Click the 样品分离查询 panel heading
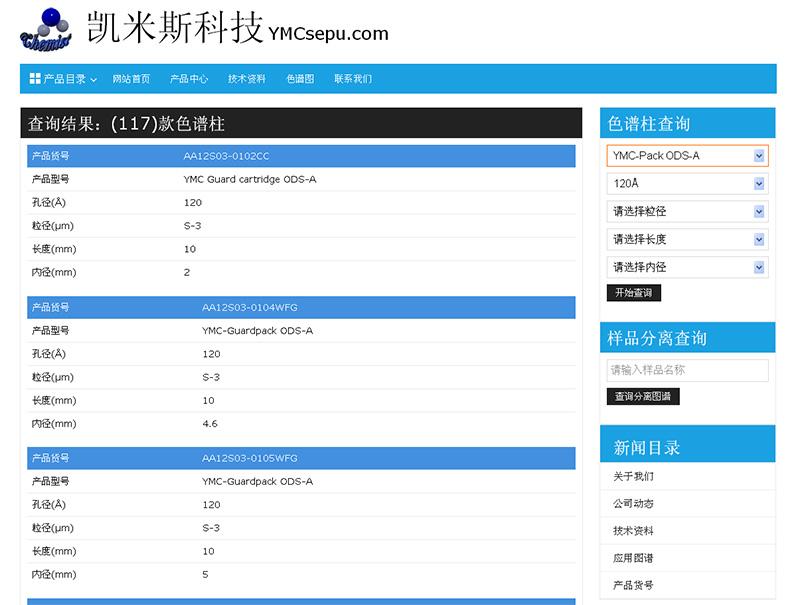 657,338
